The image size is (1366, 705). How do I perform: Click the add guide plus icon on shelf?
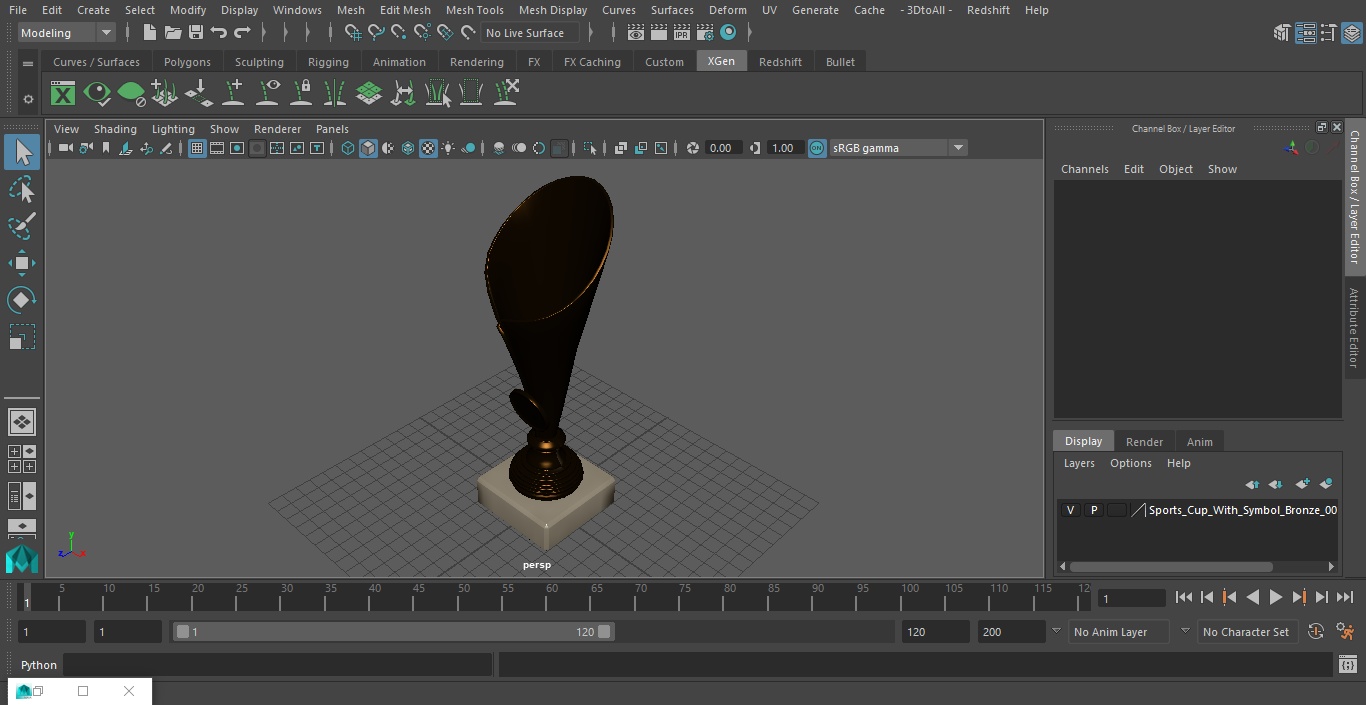pyautogui.click(x=233, y=93)
